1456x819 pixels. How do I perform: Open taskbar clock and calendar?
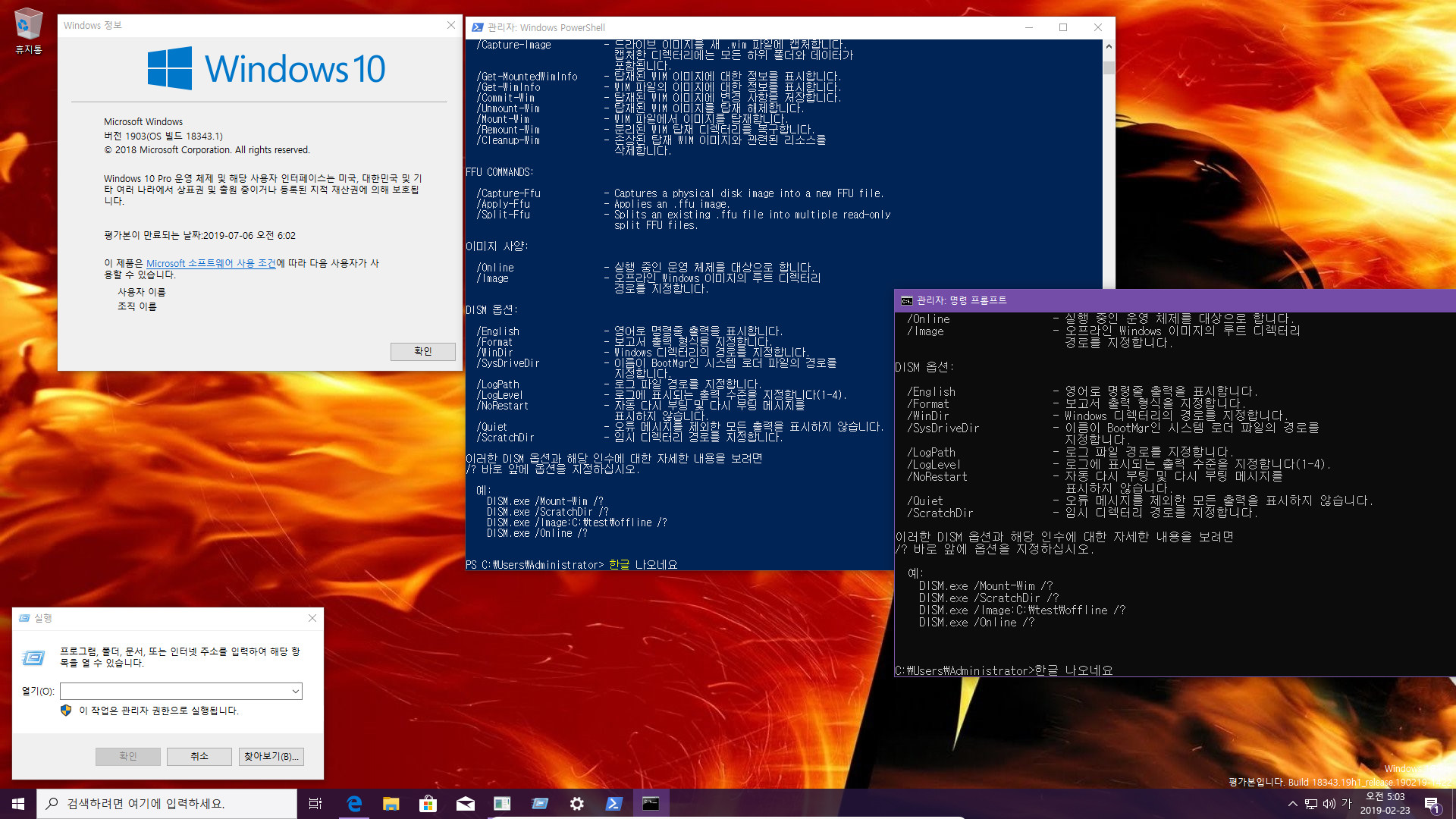click(x=1385, y=804)
